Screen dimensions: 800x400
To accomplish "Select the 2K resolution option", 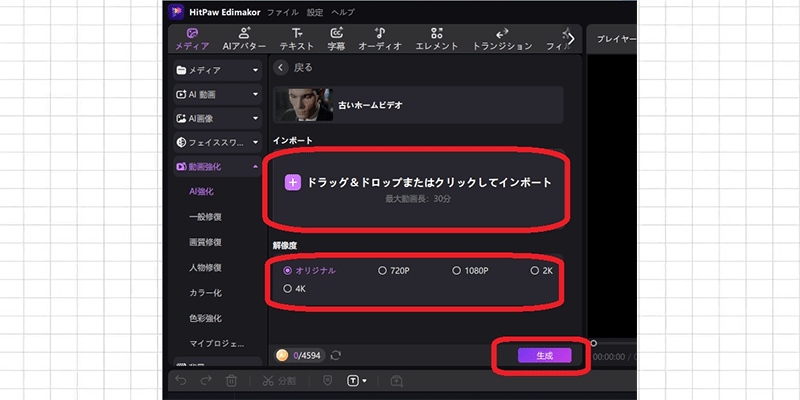I will pos(541,271).
